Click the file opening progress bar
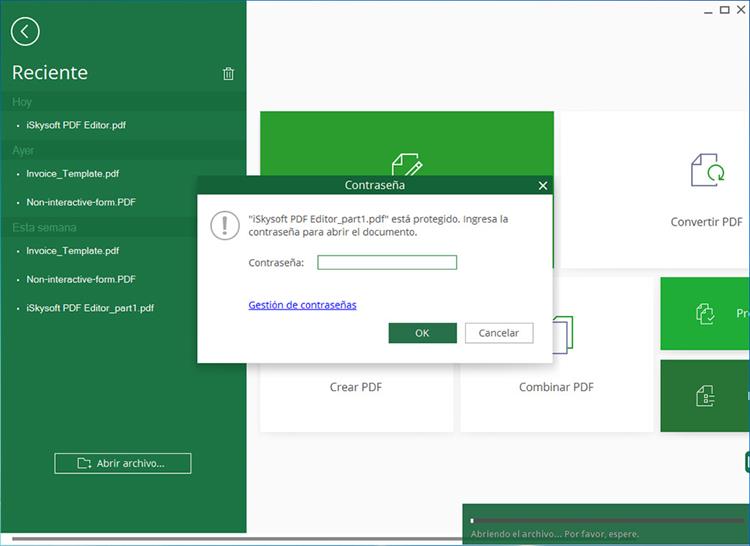The width and height of the screenshot is (750, 546). [608, 521]
